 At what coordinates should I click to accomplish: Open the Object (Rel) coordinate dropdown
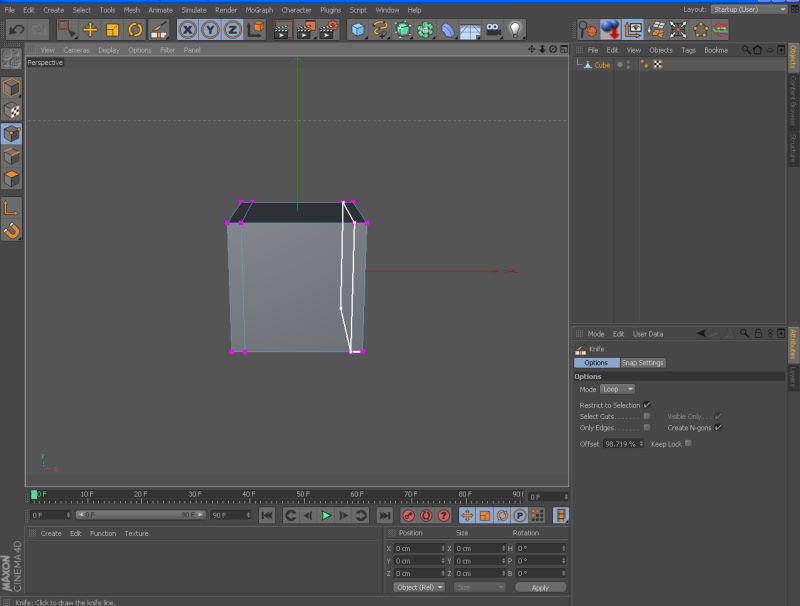click(420, 587)
